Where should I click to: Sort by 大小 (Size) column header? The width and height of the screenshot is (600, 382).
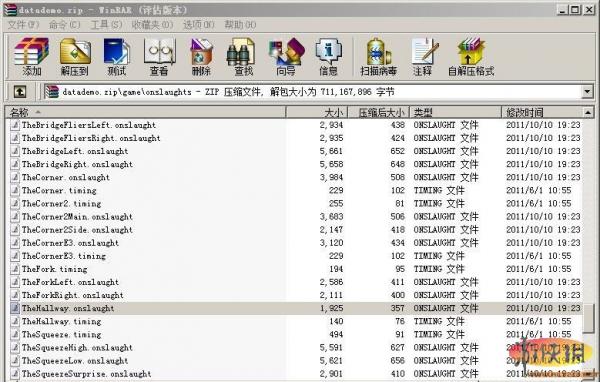(x=316, y=112)
